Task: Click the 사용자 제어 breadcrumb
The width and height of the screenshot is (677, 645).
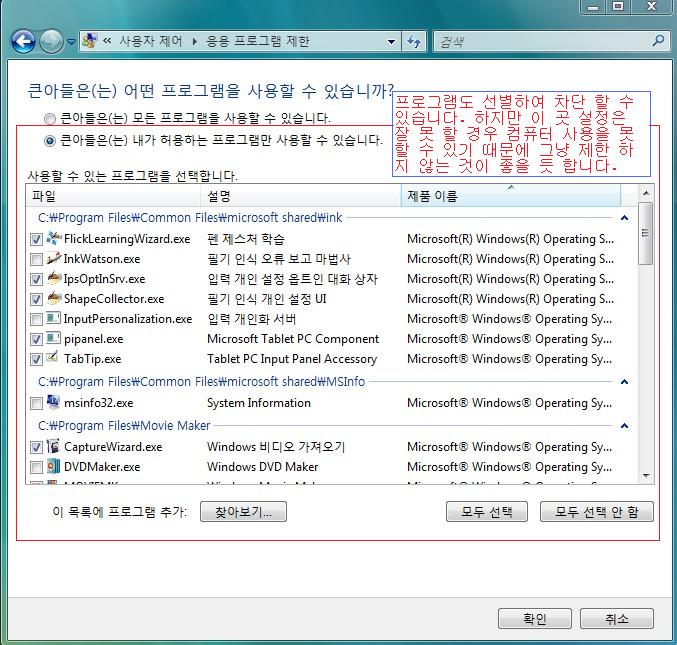Action: coord(151,41)
